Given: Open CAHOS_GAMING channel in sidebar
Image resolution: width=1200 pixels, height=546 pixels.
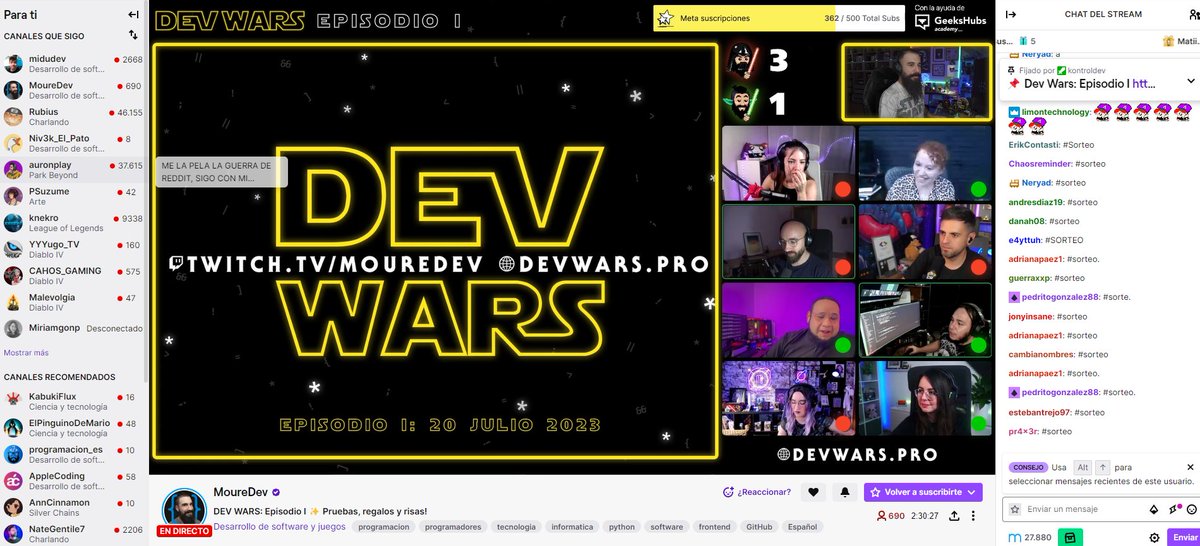Looking at the screenshot, I should point(73,275).
